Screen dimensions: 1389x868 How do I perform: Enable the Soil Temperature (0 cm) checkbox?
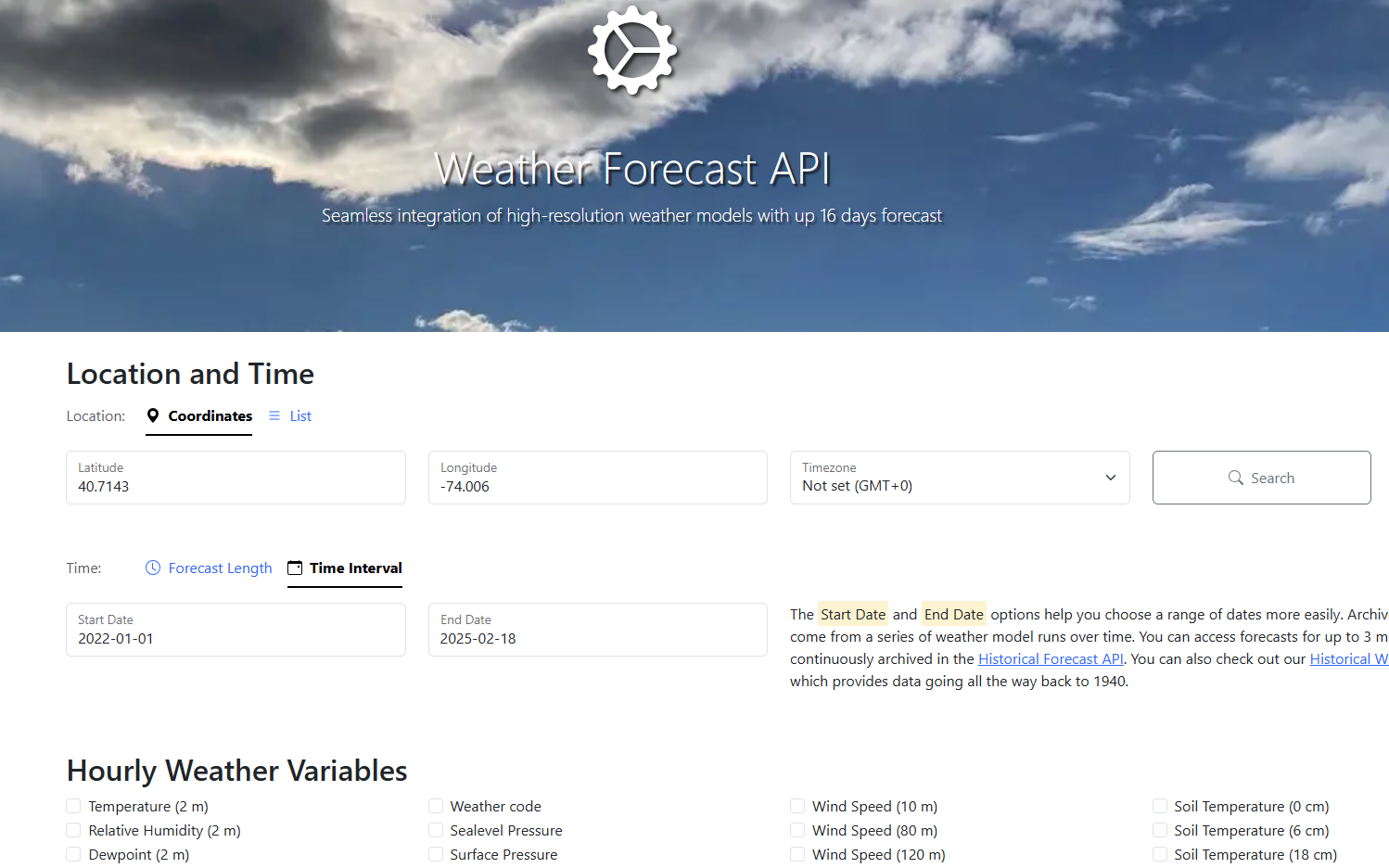coord(1160,806)
